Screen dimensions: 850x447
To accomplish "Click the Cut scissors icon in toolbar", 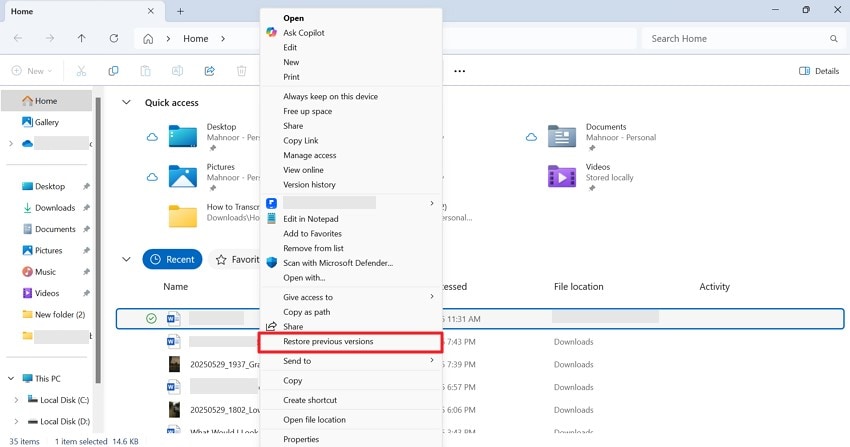I will pyautogui.click(x=81, y=71).
